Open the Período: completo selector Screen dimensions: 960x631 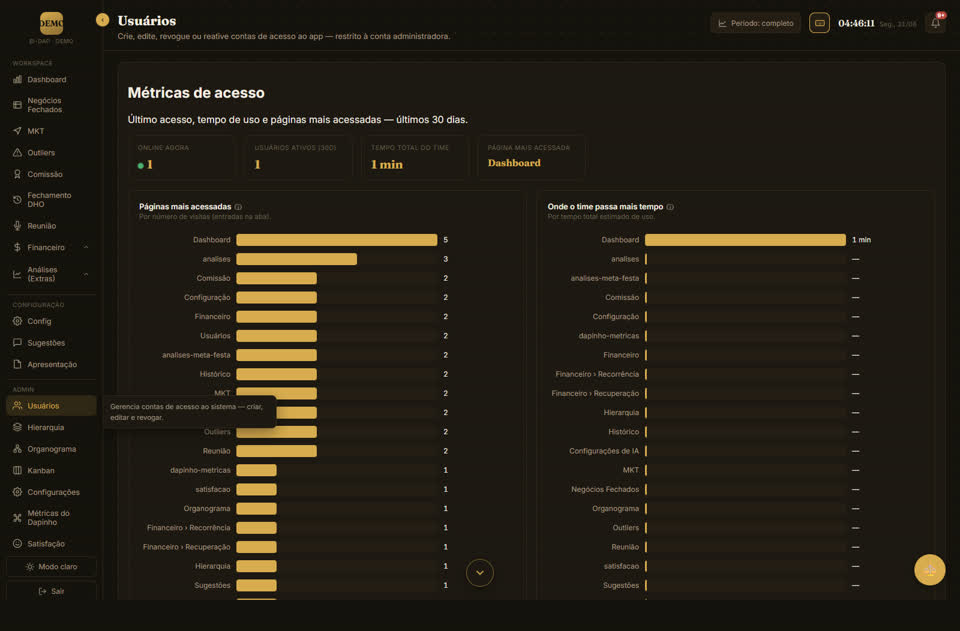(x=756, y=23)
